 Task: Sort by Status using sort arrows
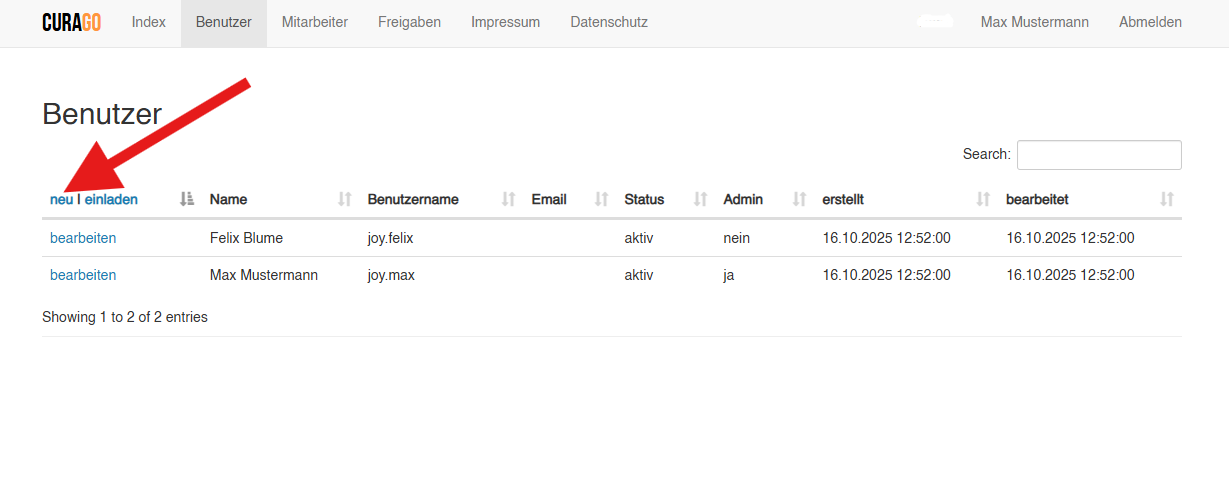pyautogui.click(x=701, y=199)
